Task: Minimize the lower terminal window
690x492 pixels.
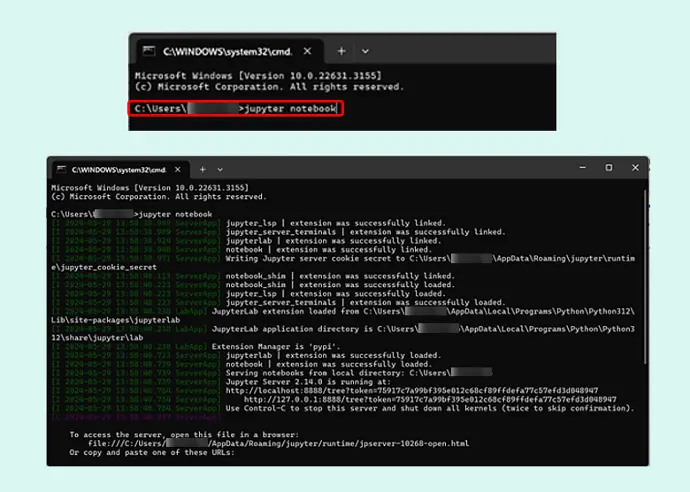Action: (583, 168)
